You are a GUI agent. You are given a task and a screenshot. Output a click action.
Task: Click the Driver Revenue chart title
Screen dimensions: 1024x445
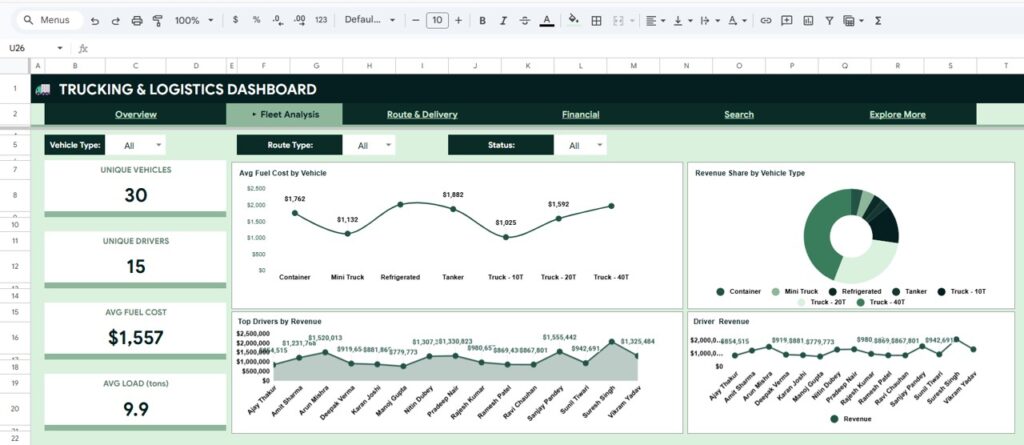pos(722,321)
